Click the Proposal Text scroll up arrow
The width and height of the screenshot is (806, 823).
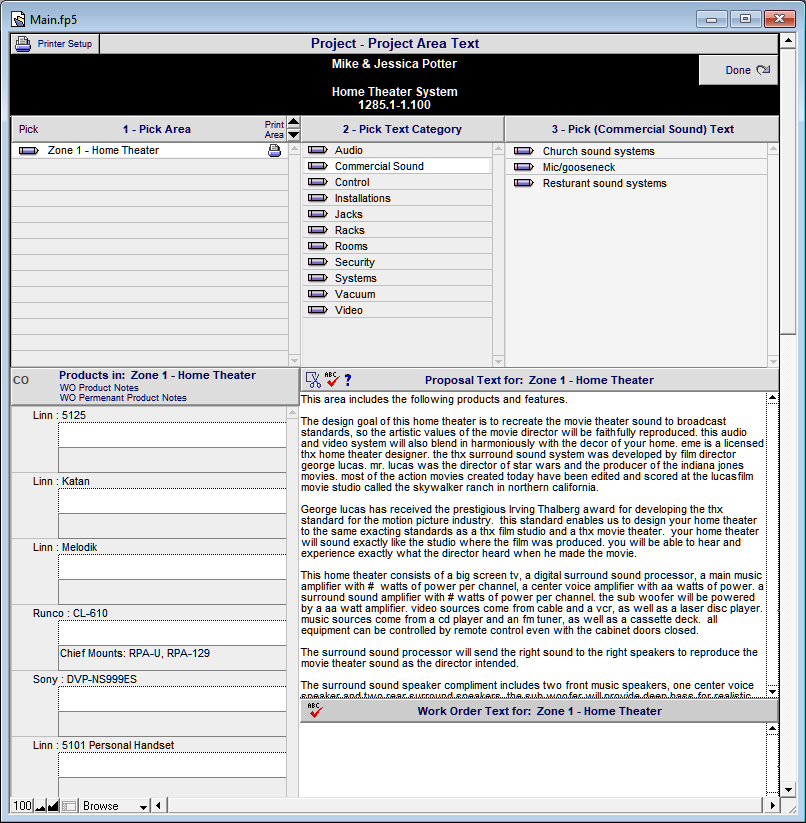pyautogui.click(x=772, y=398)
